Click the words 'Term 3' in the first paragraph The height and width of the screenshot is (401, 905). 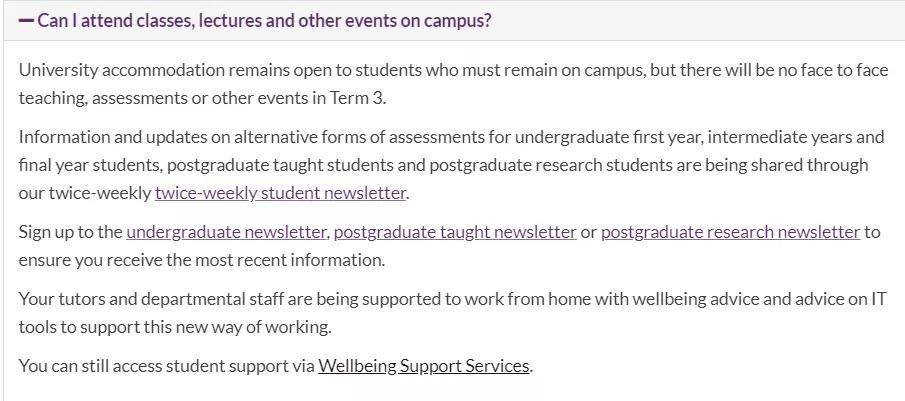(356, 98)
